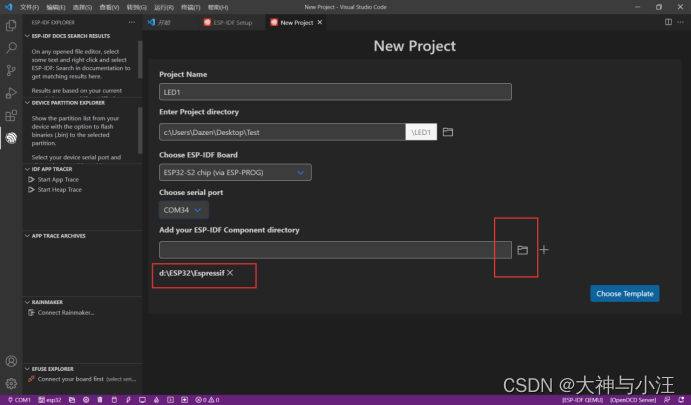Click Docs Search Results panel scrollbar
Screen dimensions: 691x405
tap(140, 59)
